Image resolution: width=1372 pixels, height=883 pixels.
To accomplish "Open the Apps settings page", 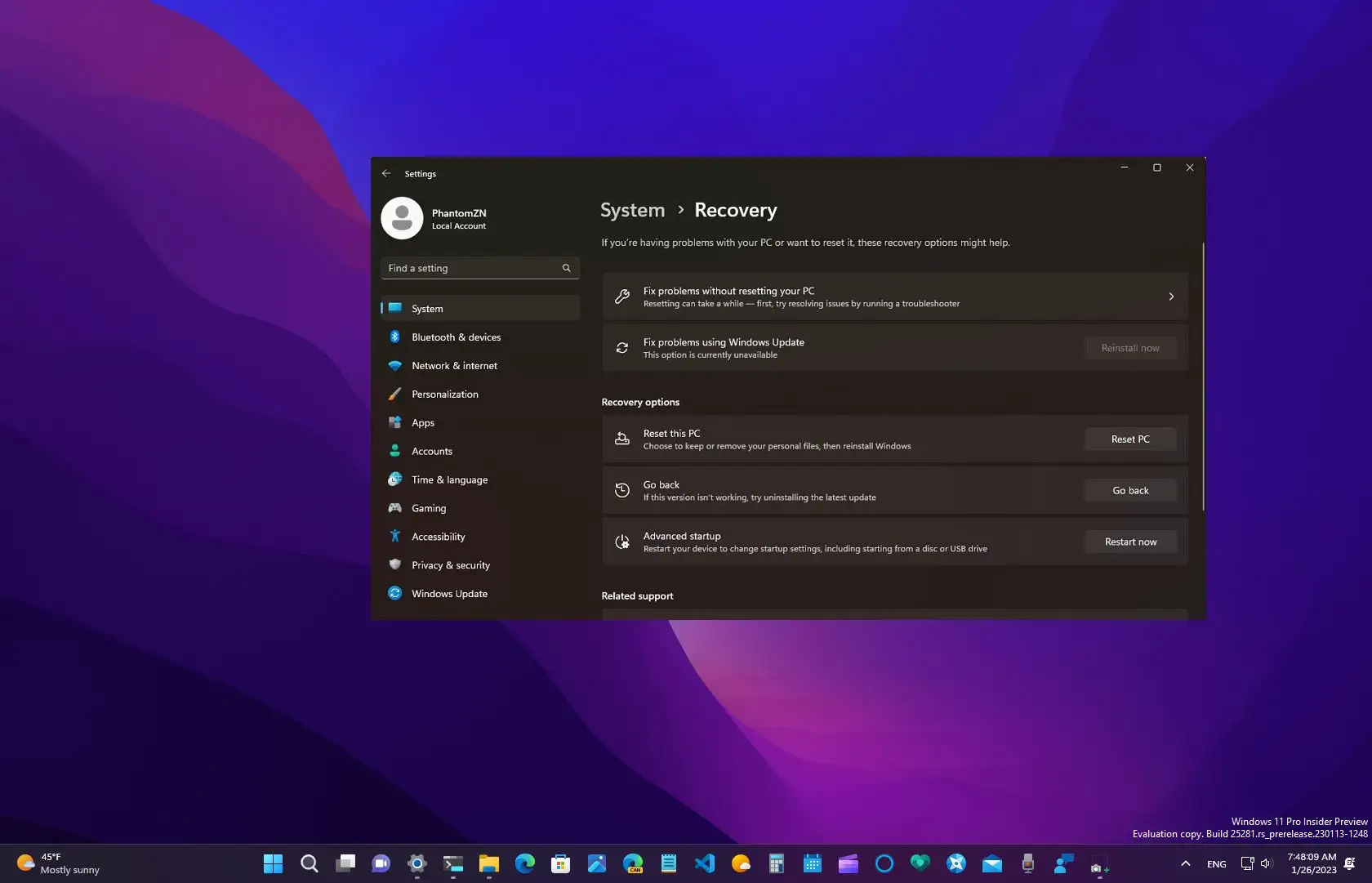I will (480, 422).
